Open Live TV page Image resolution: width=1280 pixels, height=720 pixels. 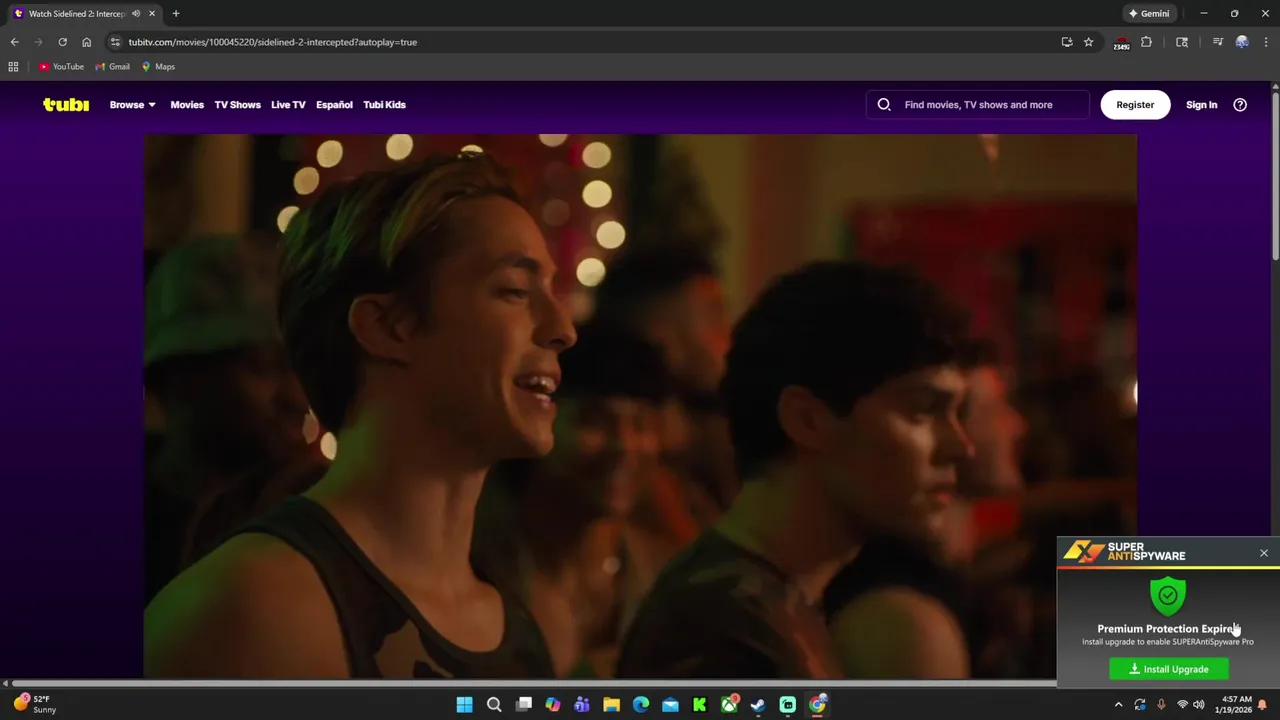coord(288,104)
